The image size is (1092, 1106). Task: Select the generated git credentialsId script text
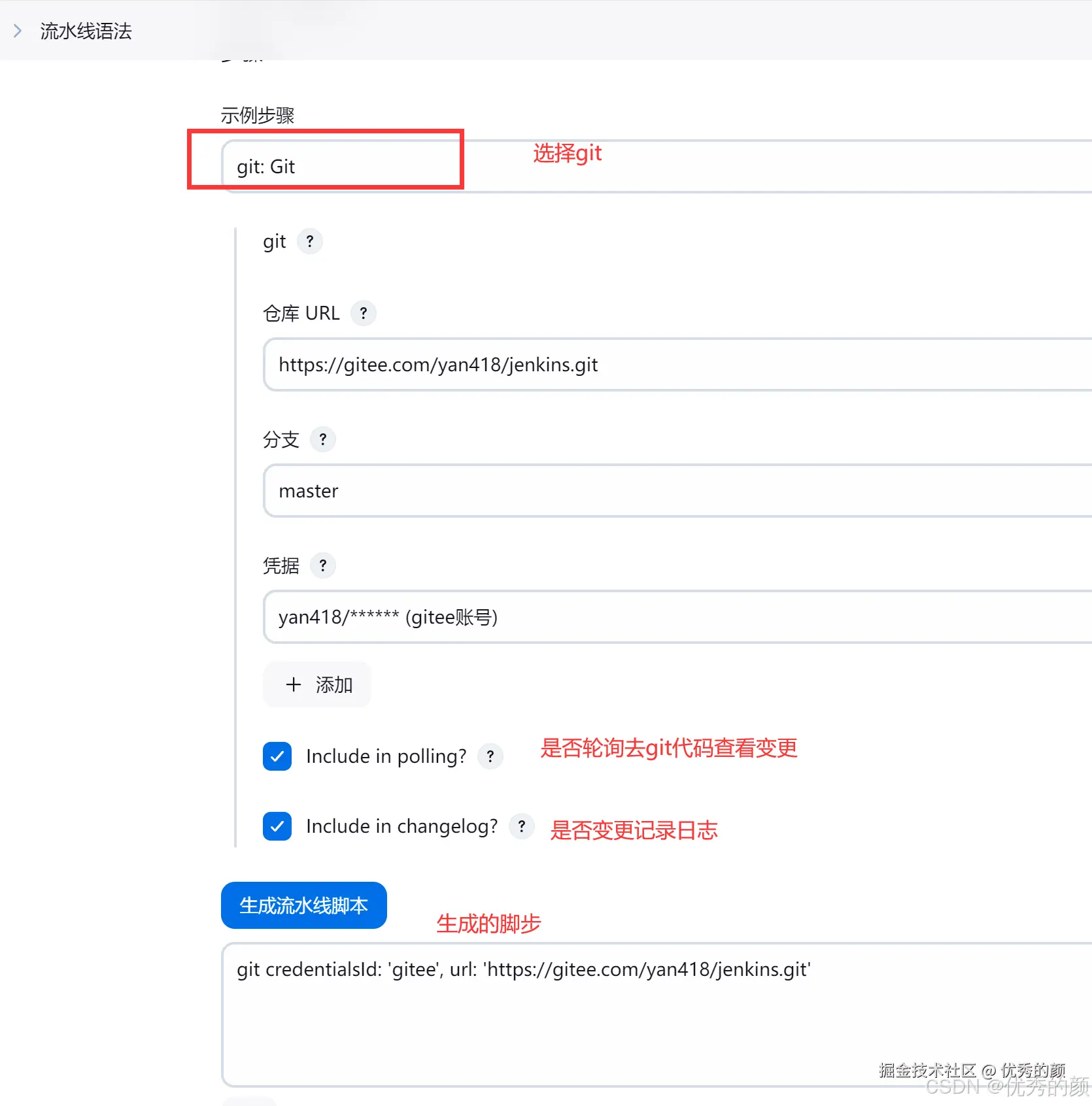(x=523, y=969)
